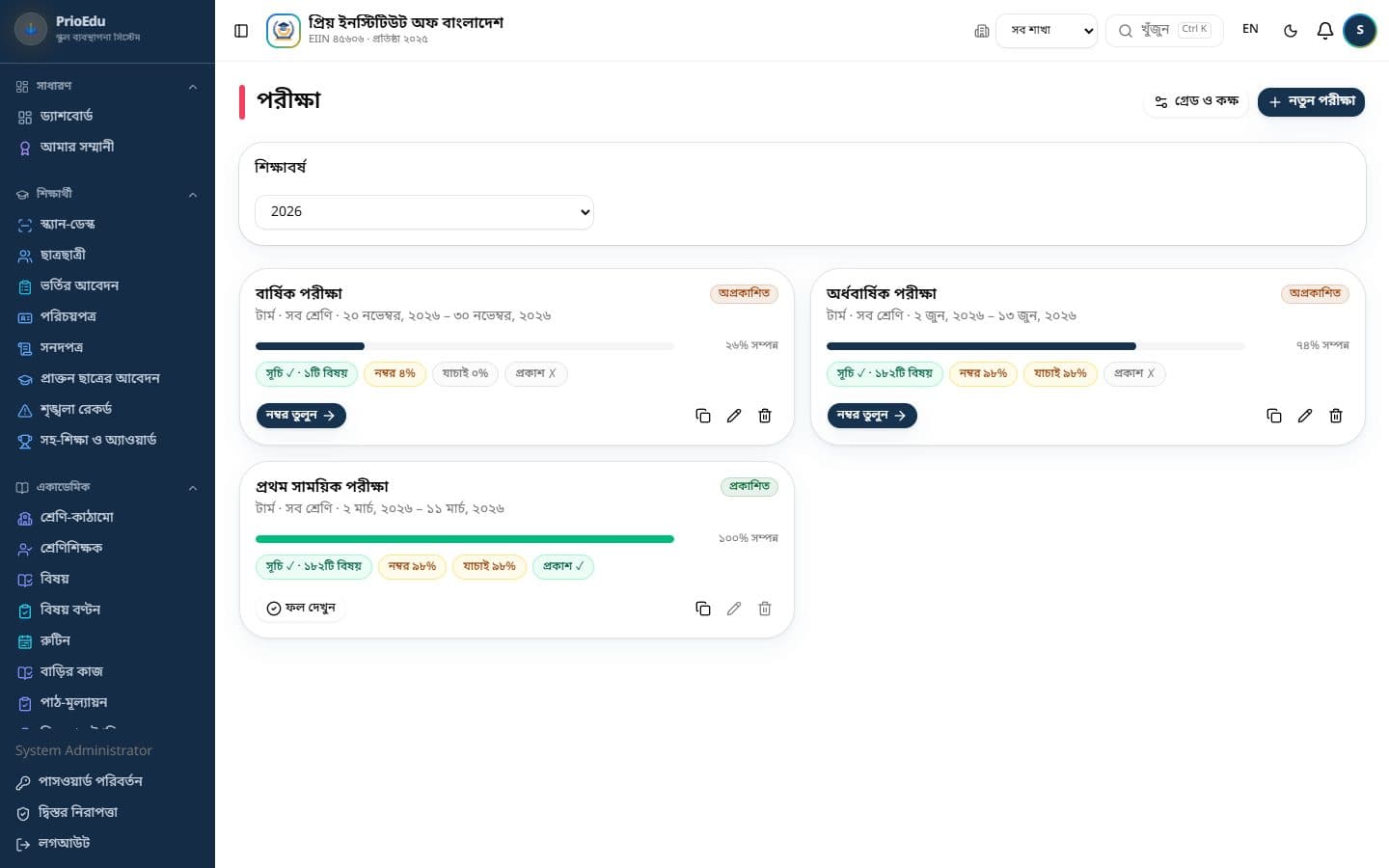Click the প্রকাশ ✓ chip on প্রথম সাময়িক

pos(563,566)
